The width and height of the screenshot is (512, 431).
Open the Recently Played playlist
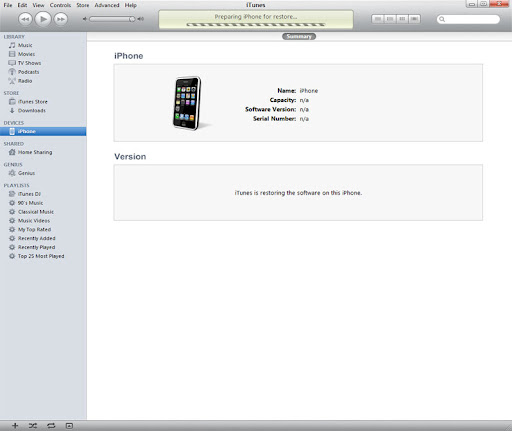[x=43, y=247]
